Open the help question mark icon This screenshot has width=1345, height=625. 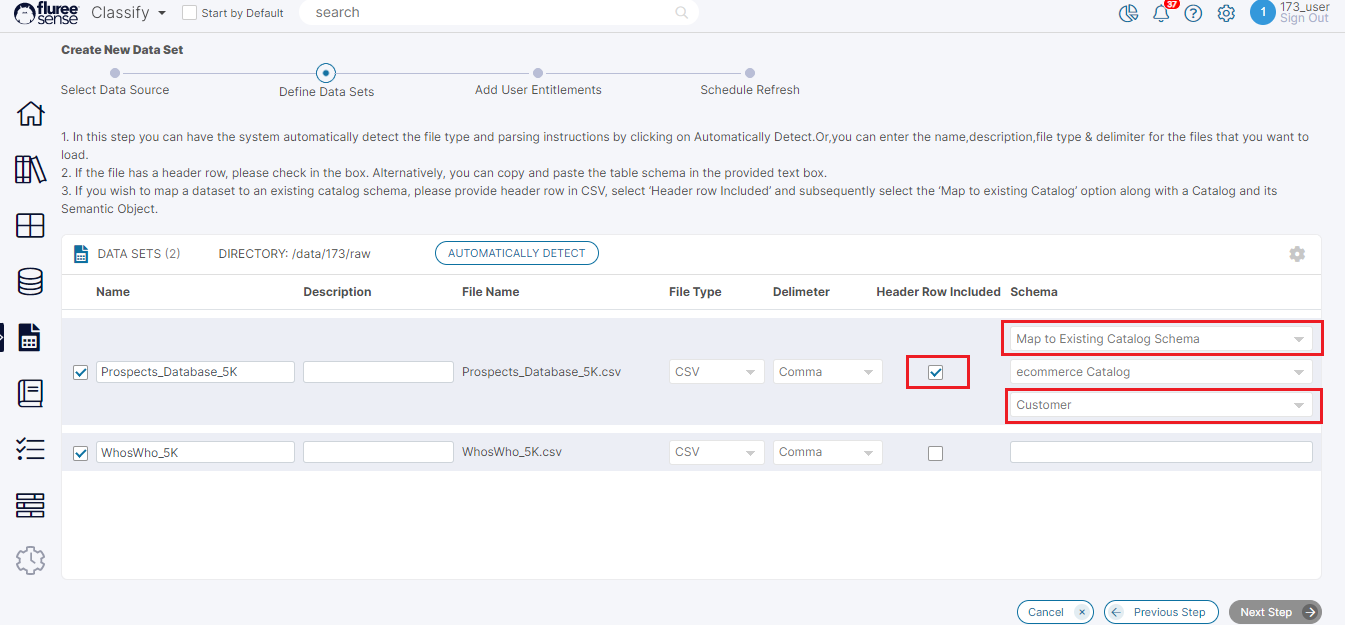(x=1193, y=14)
